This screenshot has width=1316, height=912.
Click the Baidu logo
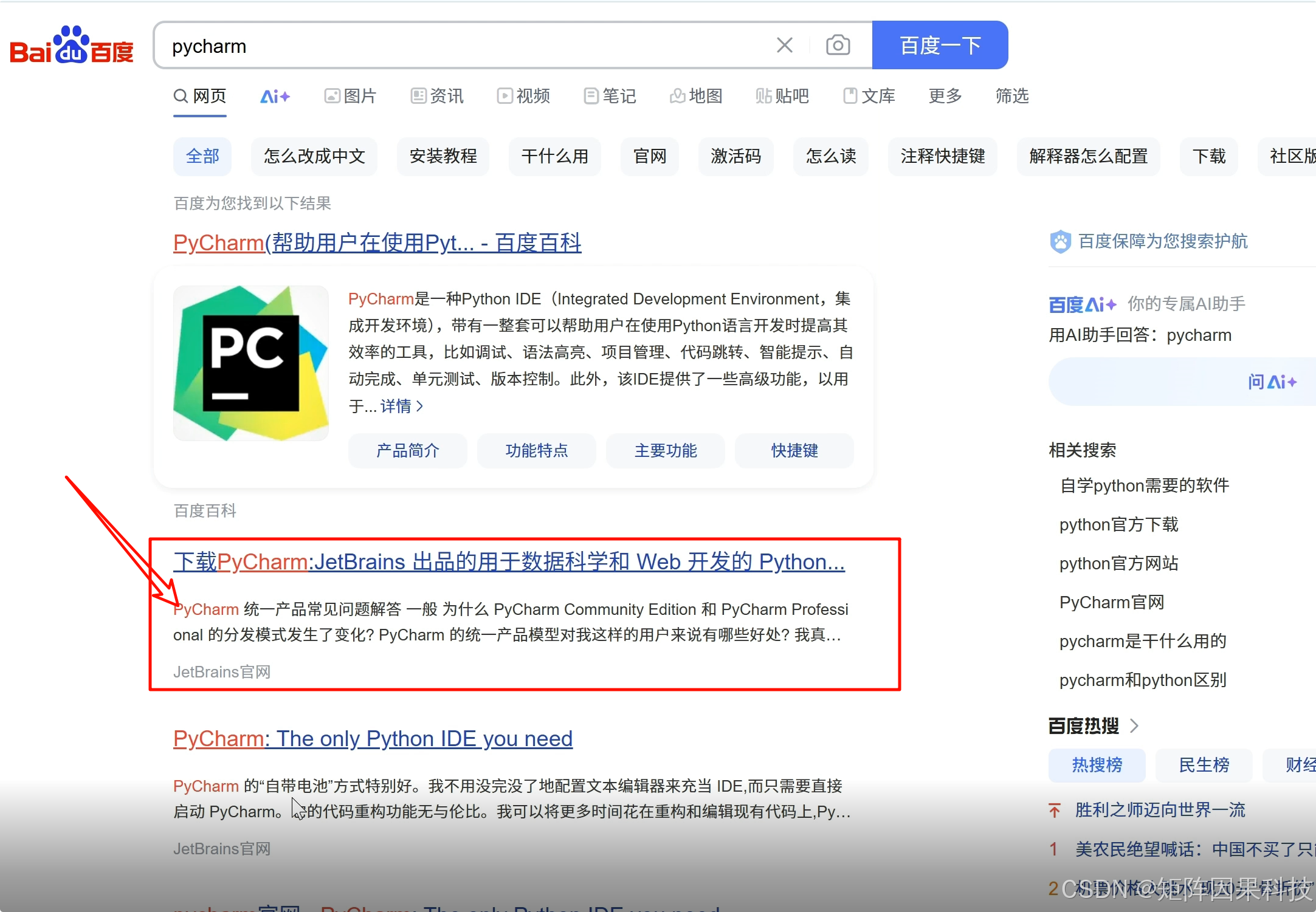pos(71,46)
